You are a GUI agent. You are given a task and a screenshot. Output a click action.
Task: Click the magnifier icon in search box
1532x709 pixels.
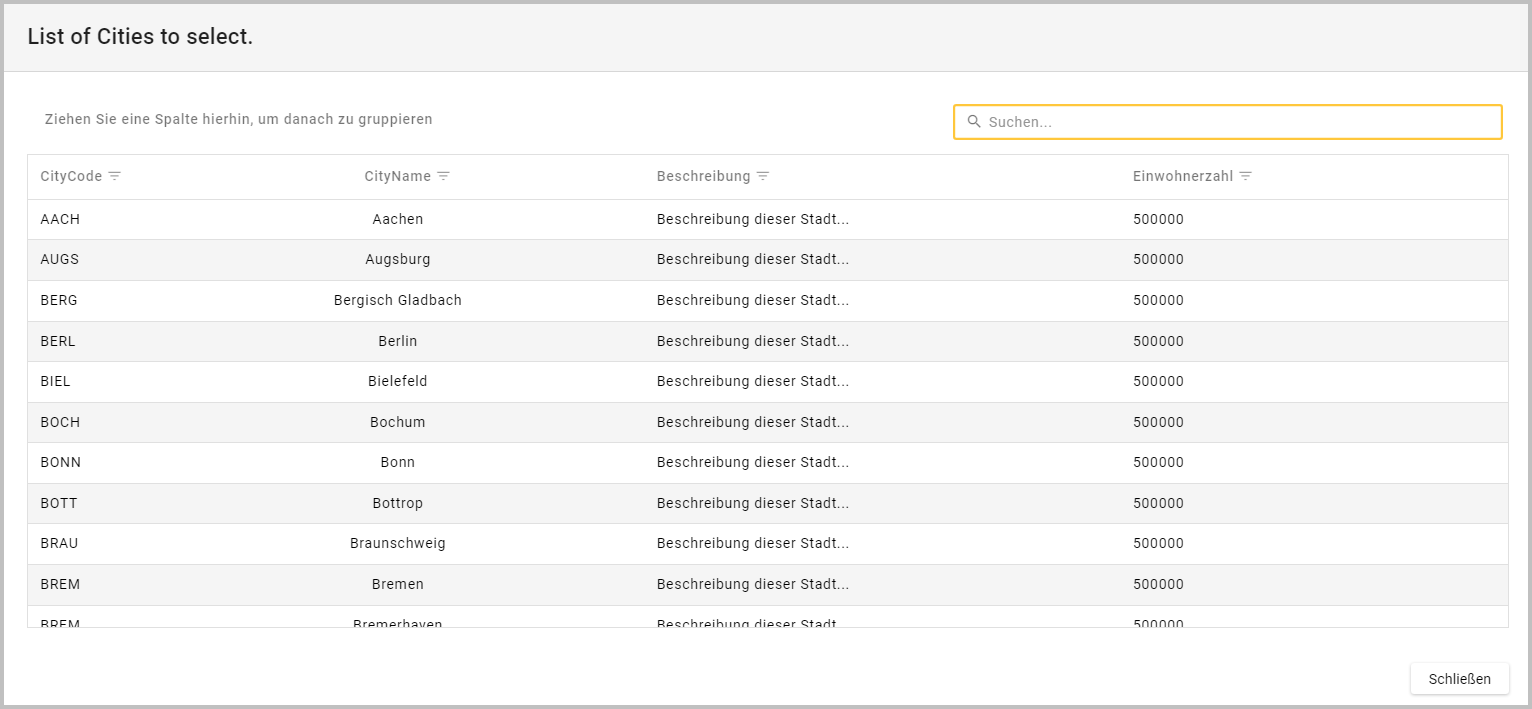[x=974, y=122]
